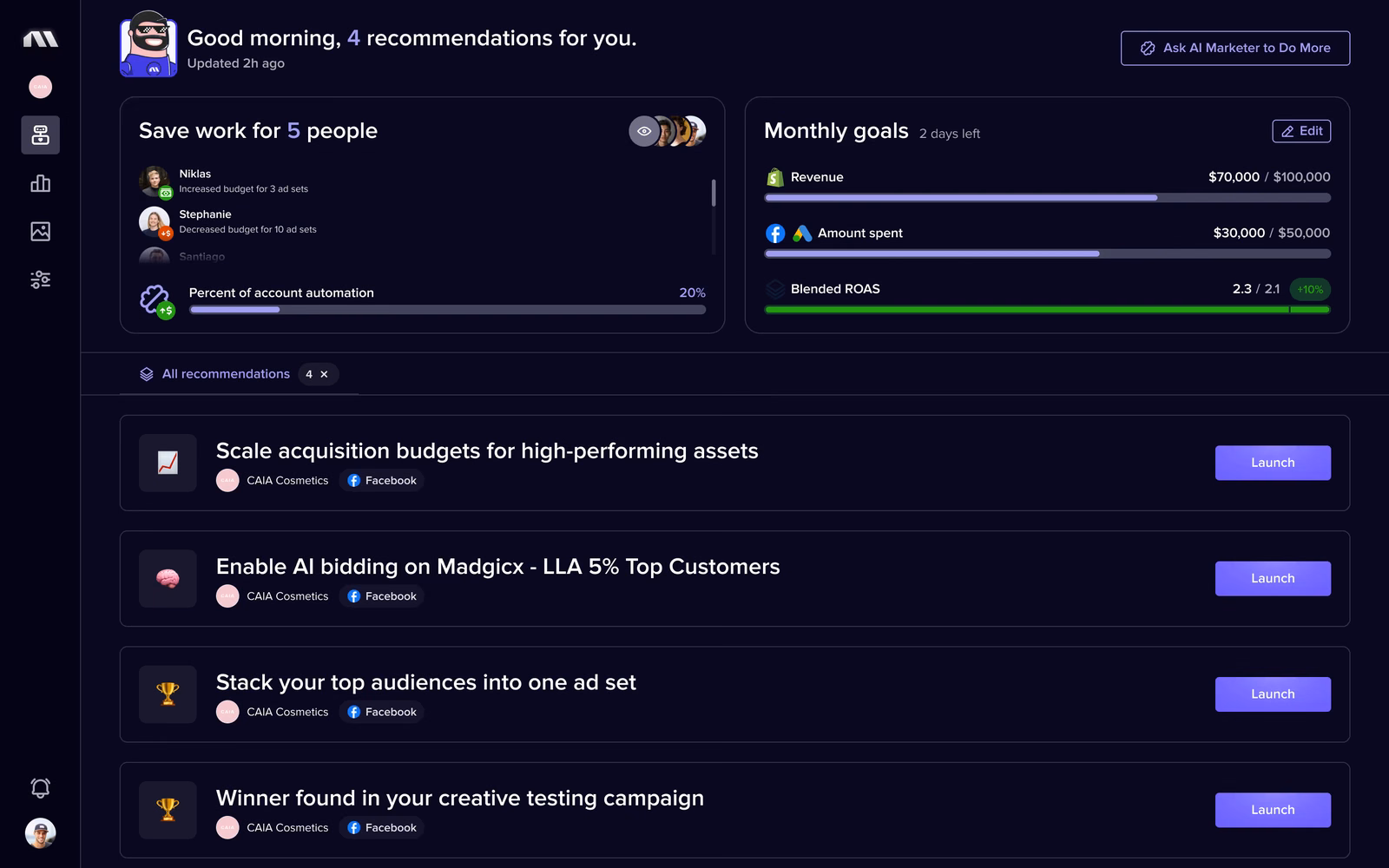Click the Blended ROAS layers icon
Image resolution: width=1389 pixels, height=868 pixels.
pyautogui.click(x=775, y=289)
